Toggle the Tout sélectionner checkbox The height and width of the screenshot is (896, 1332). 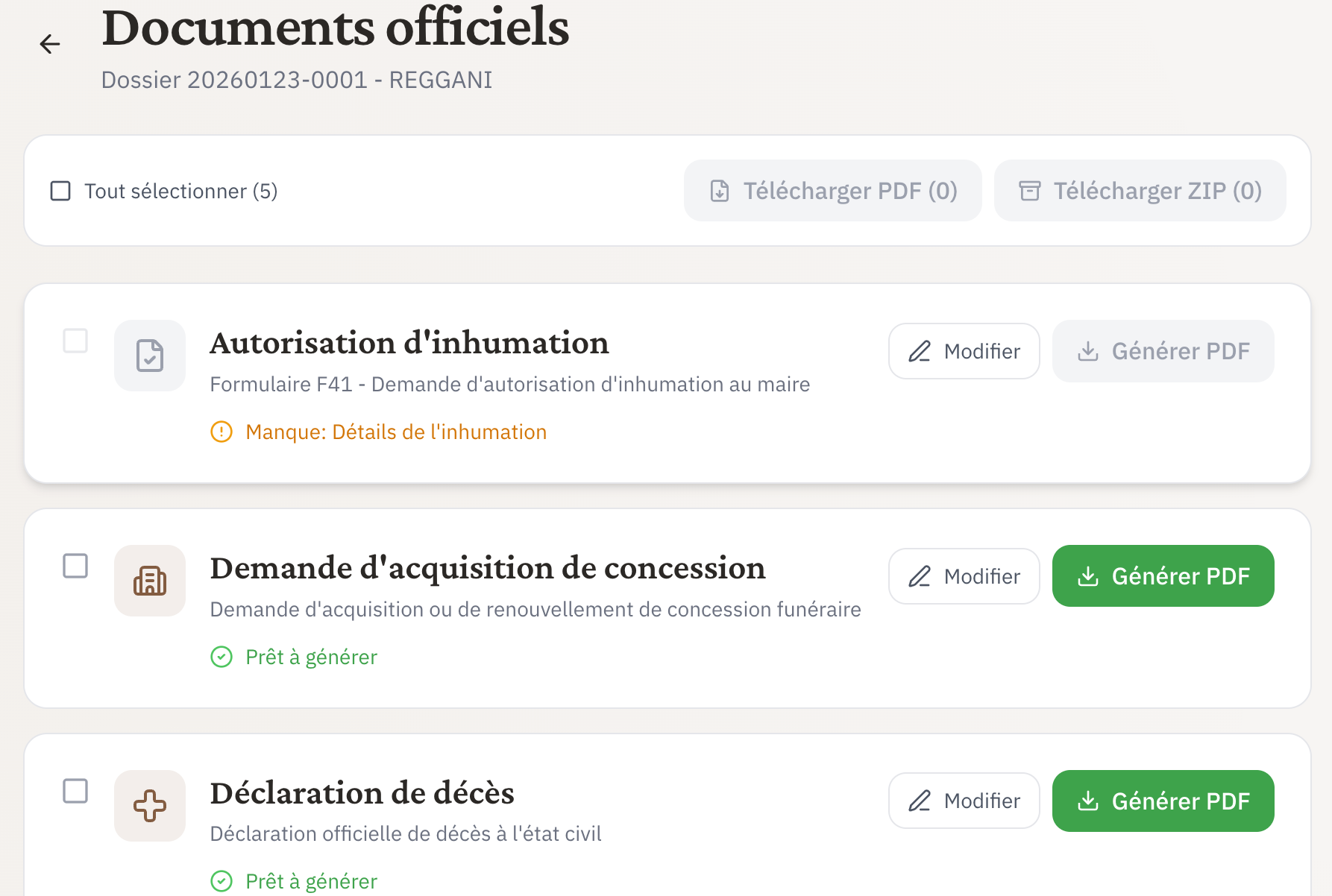60,192
